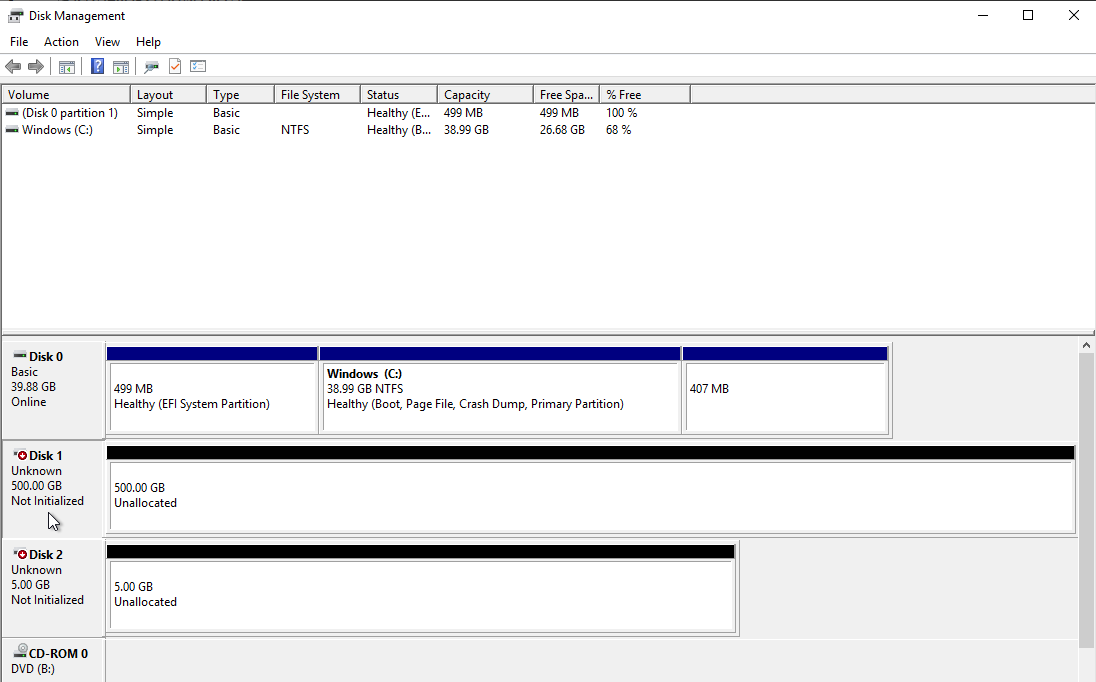Image resolution: width=1096 pixels, height=682 pixels.
Task: Click the Disk 2 'Not Initialized' status text
Action: point(48,600)
